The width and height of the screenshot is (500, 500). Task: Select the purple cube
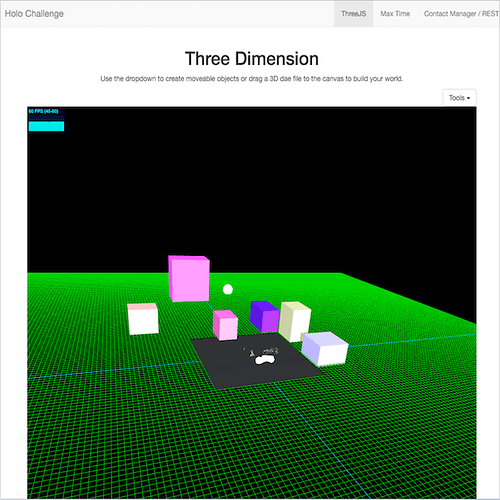[x=264, y=316]
